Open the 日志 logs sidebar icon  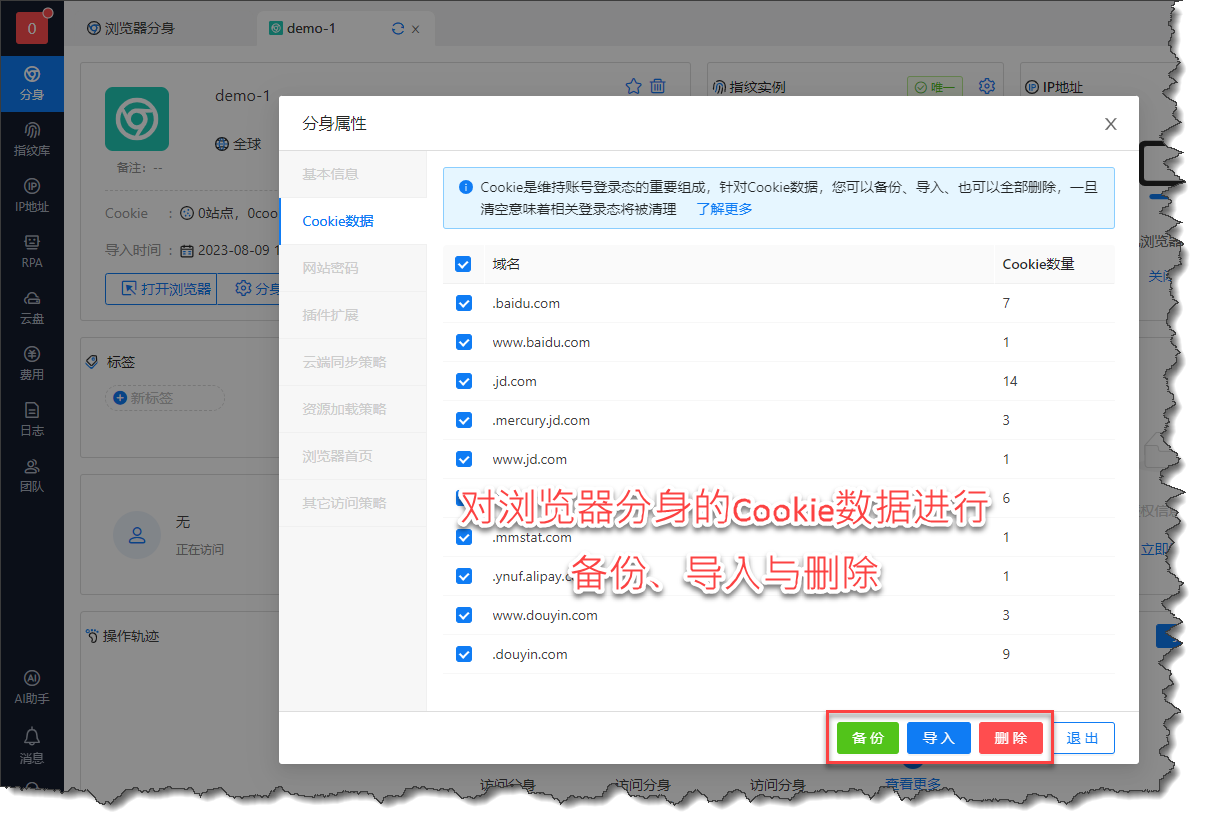pos(32,419)
